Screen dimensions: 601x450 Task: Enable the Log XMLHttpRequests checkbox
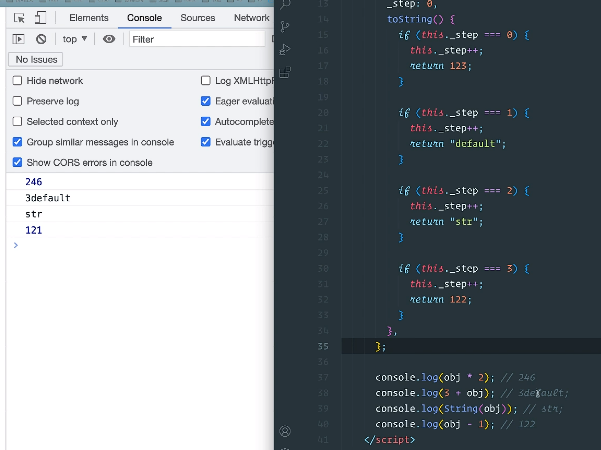click(206, 80)
